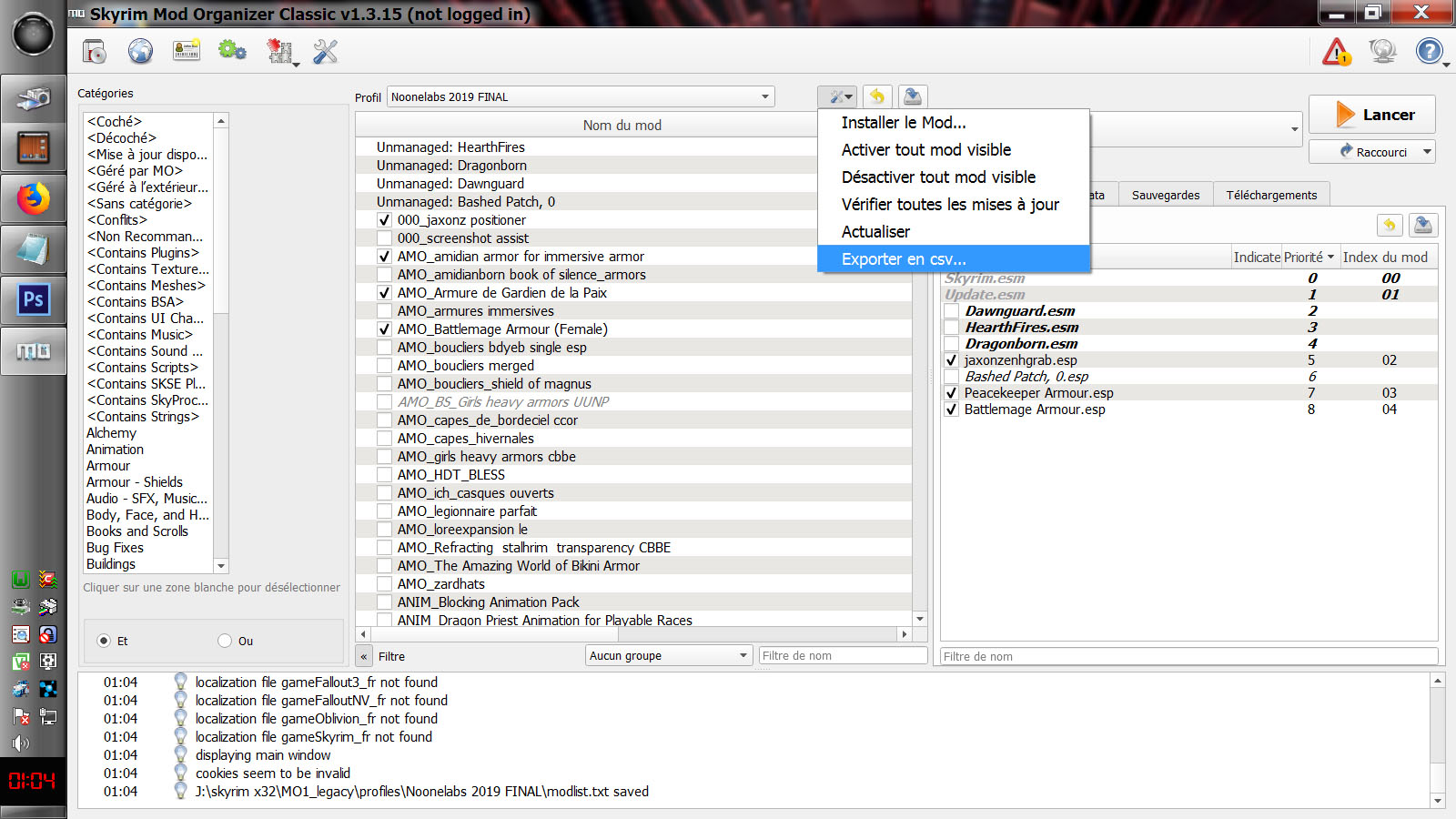Uncheck AMO_amidian armor for immersive armor
1456x819 pixels.
pyautogui.click(x=385, y=257)
